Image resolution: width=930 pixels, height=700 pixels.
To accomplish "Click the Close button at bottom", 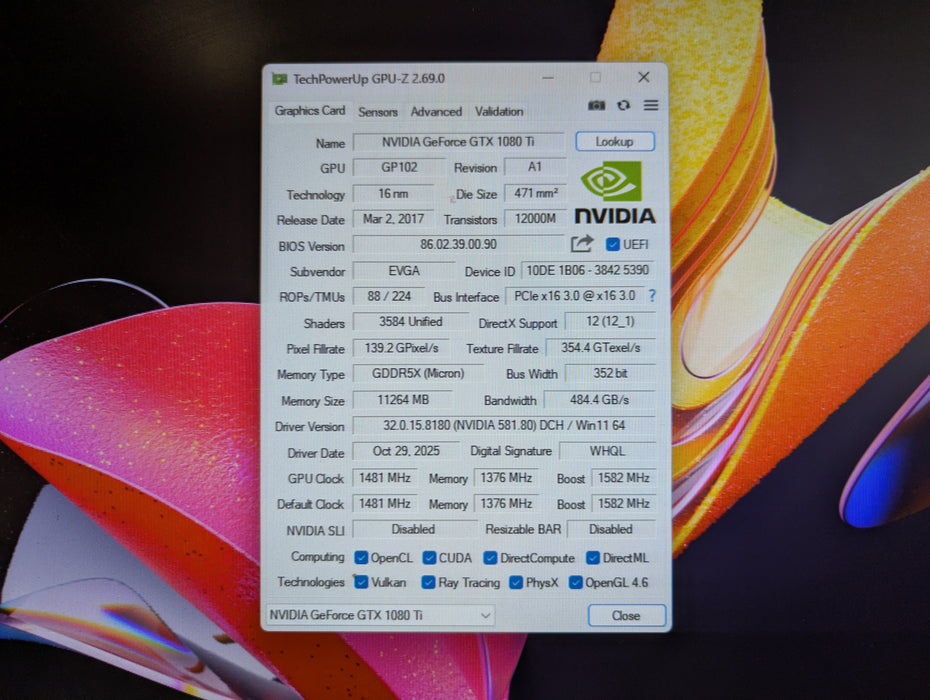I will tap(626, 615).
